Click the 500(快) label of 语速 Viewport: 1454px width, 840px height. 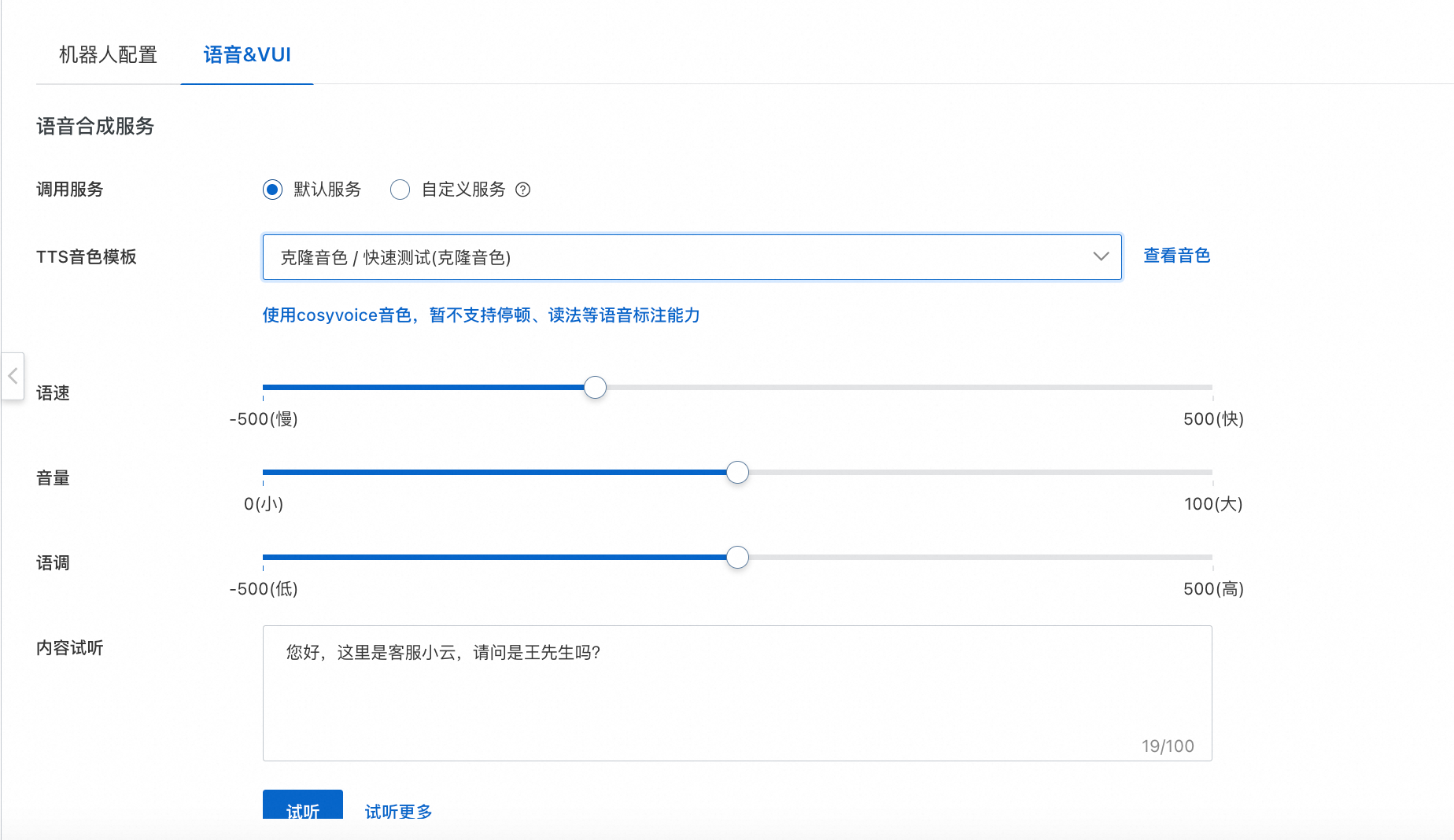tap(1213, 419)
